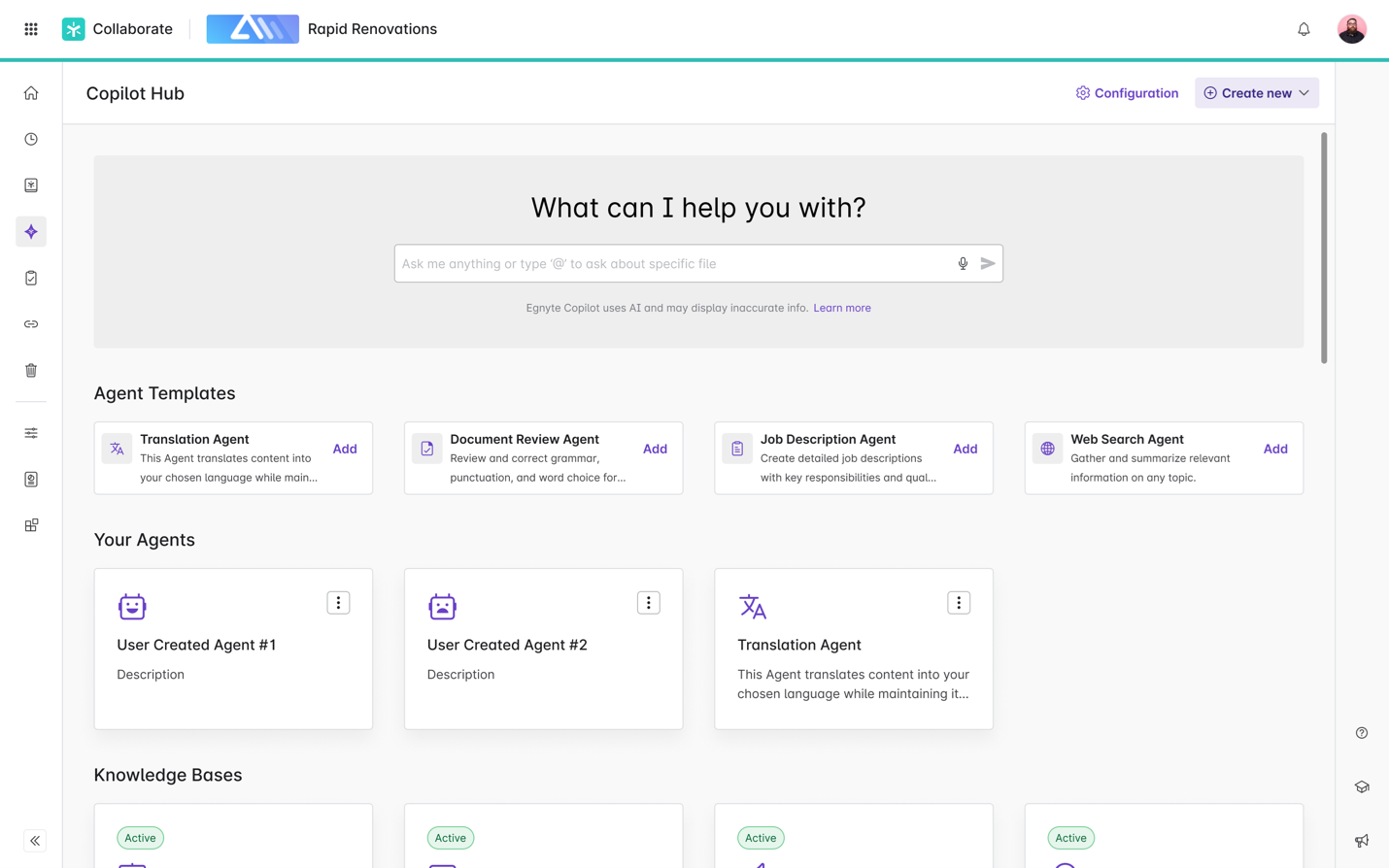This screenshot has height=868, width=1389.
Task: Open Recent items clock icon
Action: [31, 139]
